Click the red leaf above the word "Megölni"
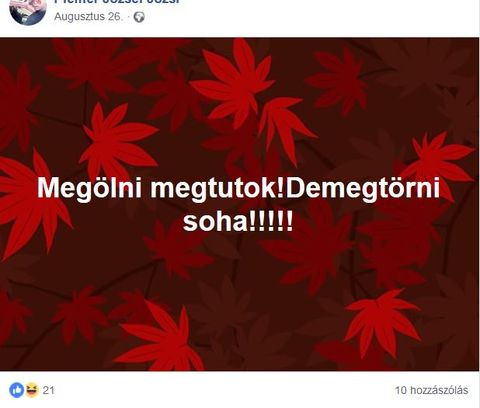This screenshot has width=480, height=408. (117, 140)
